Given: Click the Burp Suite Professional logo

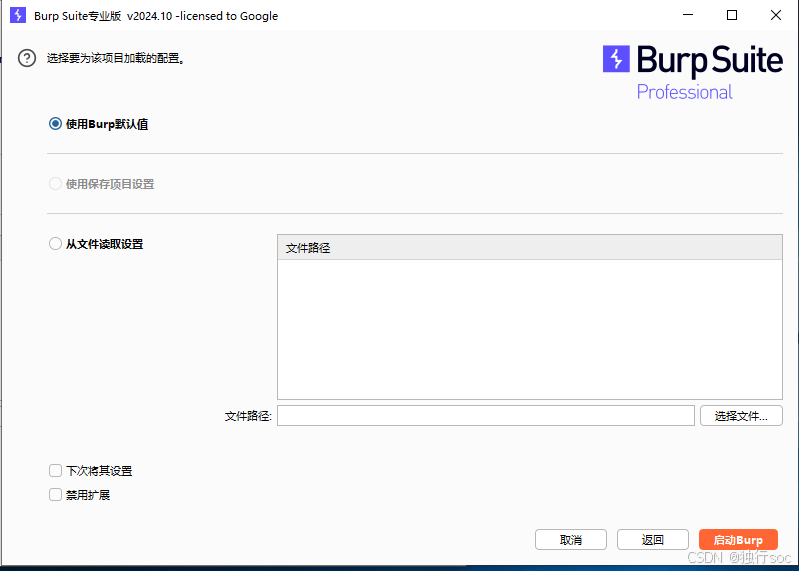Looking at the screenshot, I should pyautogui.click(x=693, y=72).
